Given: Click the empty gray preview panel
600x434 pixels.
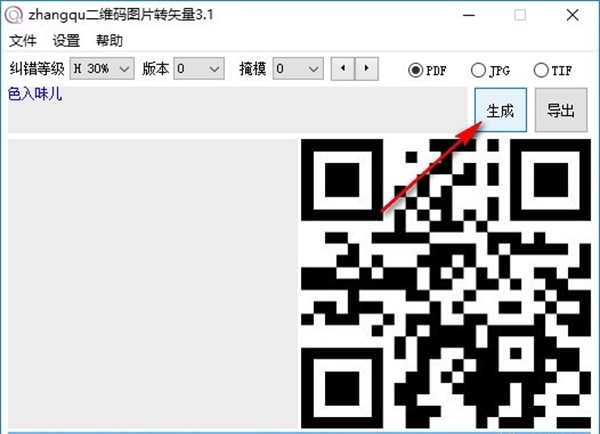Looking at the screenshot, I should (x=153, y=284).
